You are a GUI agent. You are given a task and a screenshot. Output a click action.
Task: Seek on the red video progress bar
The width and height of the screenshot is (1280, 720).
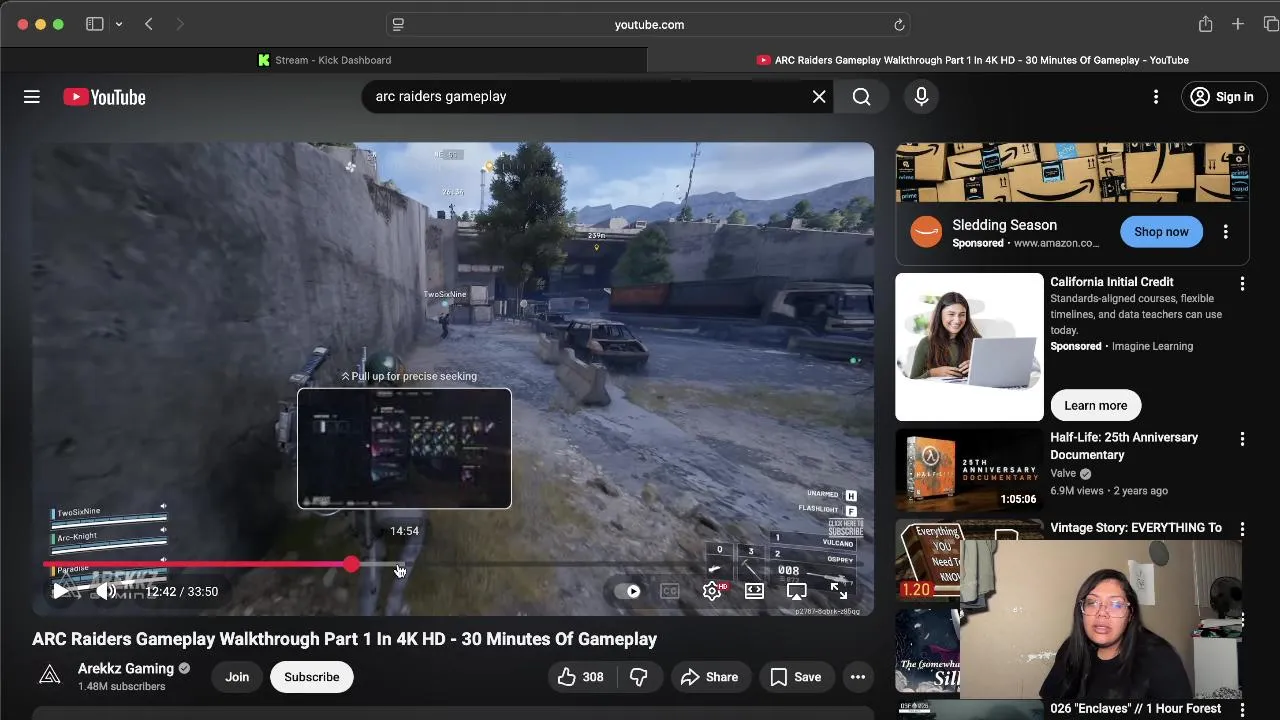pyautogui.click(x=196, y=565)
